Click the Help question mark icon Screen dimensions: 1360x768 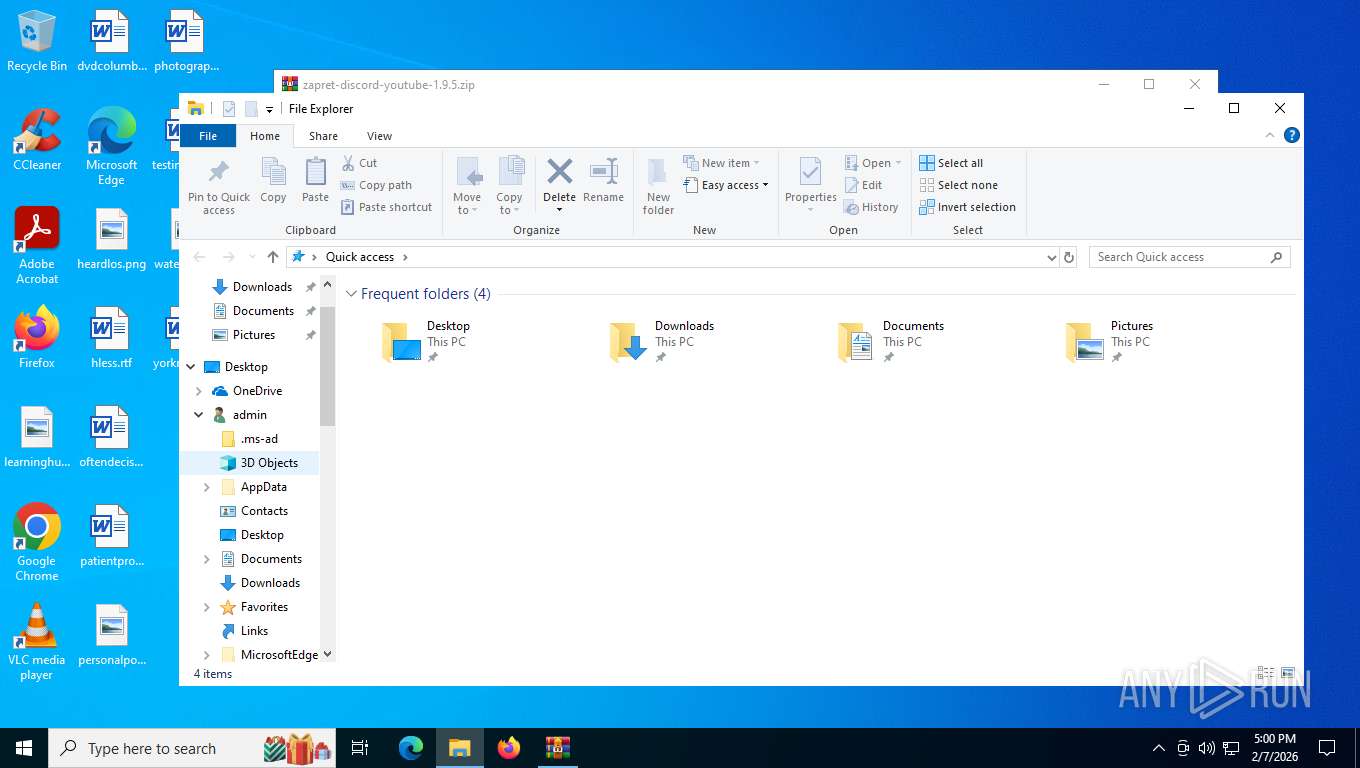coord(1291,135)
